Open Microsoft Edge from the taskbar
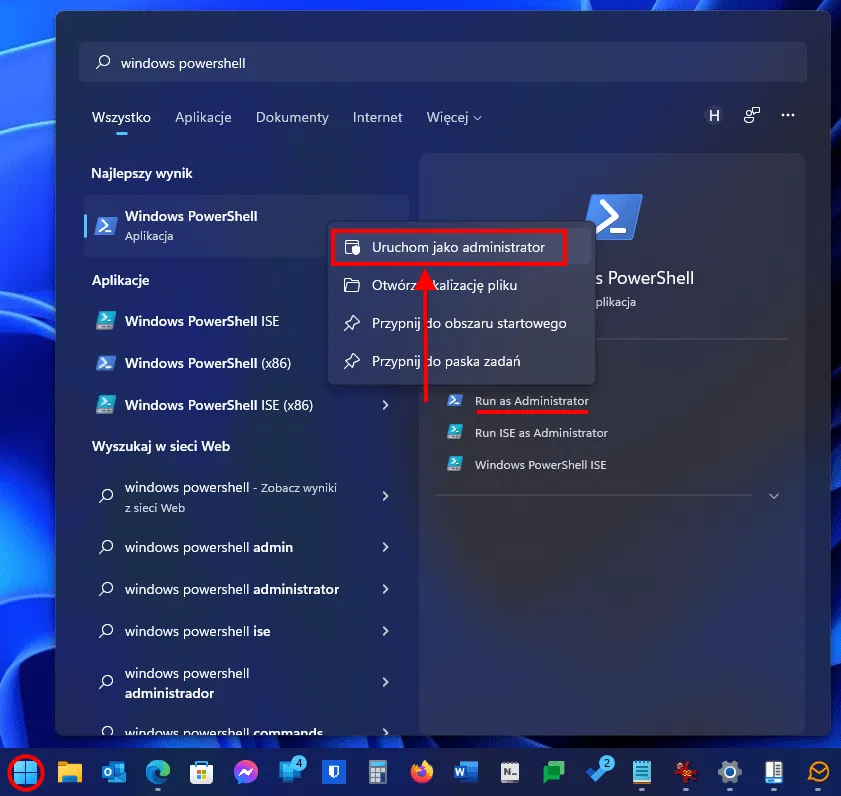 (x=158, y=772)
